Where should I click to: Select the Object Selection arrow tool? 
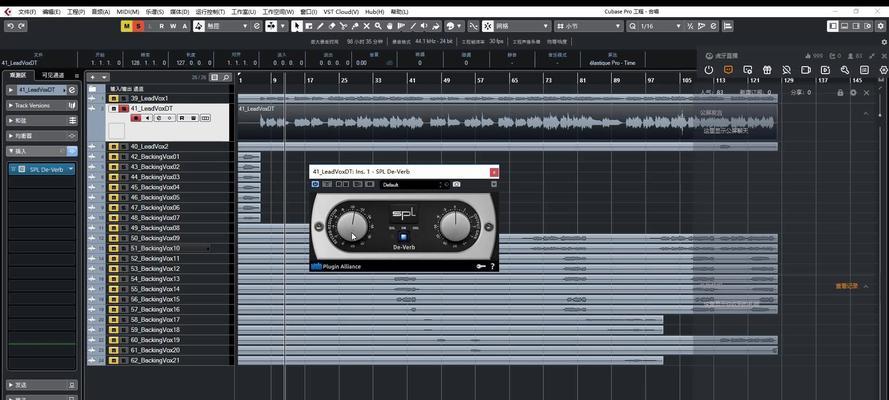(297, 26)
